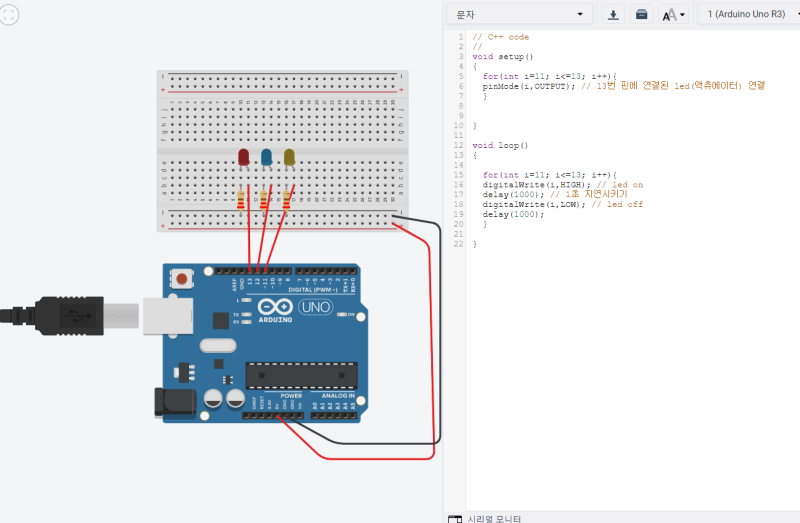Click the zoom-to-fit icon on the canvas

(x=8, y=14)
